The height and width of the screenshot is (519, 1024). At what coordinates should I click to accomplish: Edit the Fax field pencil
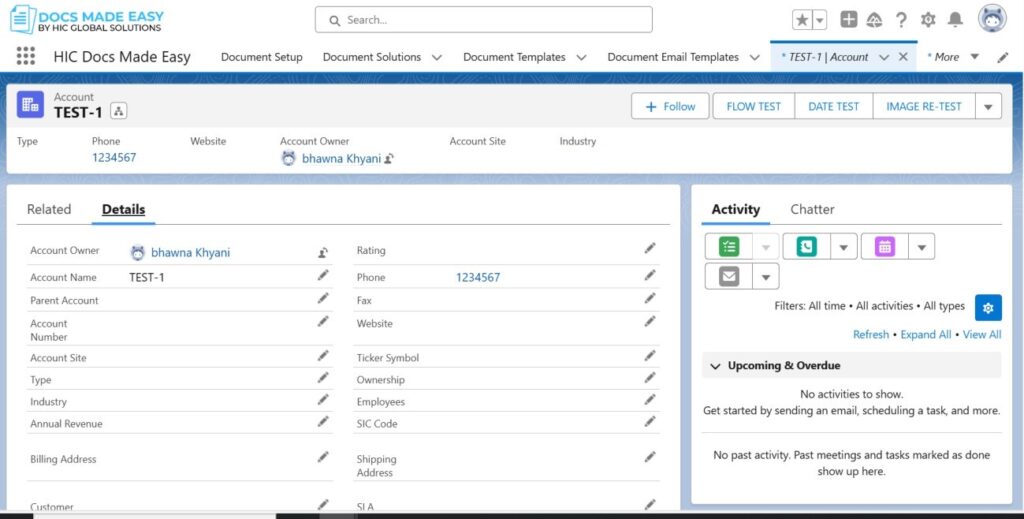point(650,298)
